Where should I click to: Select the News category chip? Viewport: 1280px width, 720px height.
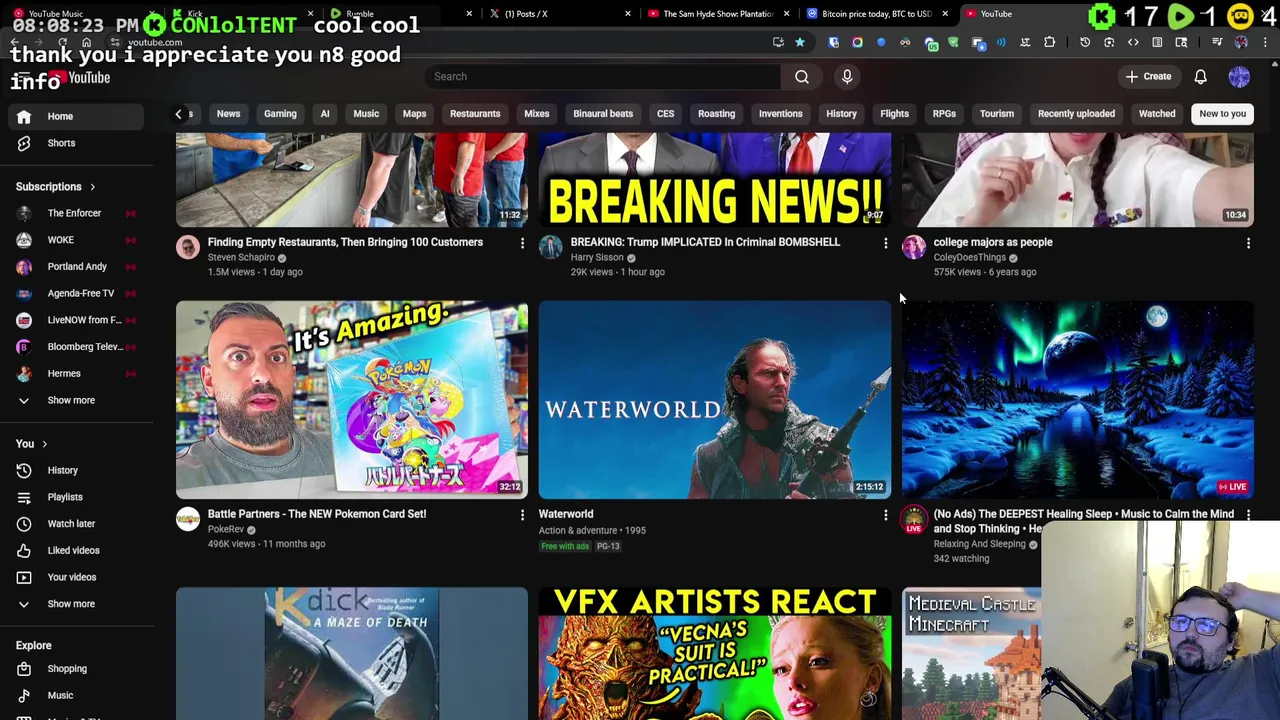pyautogui.click(x=228, y=113)
